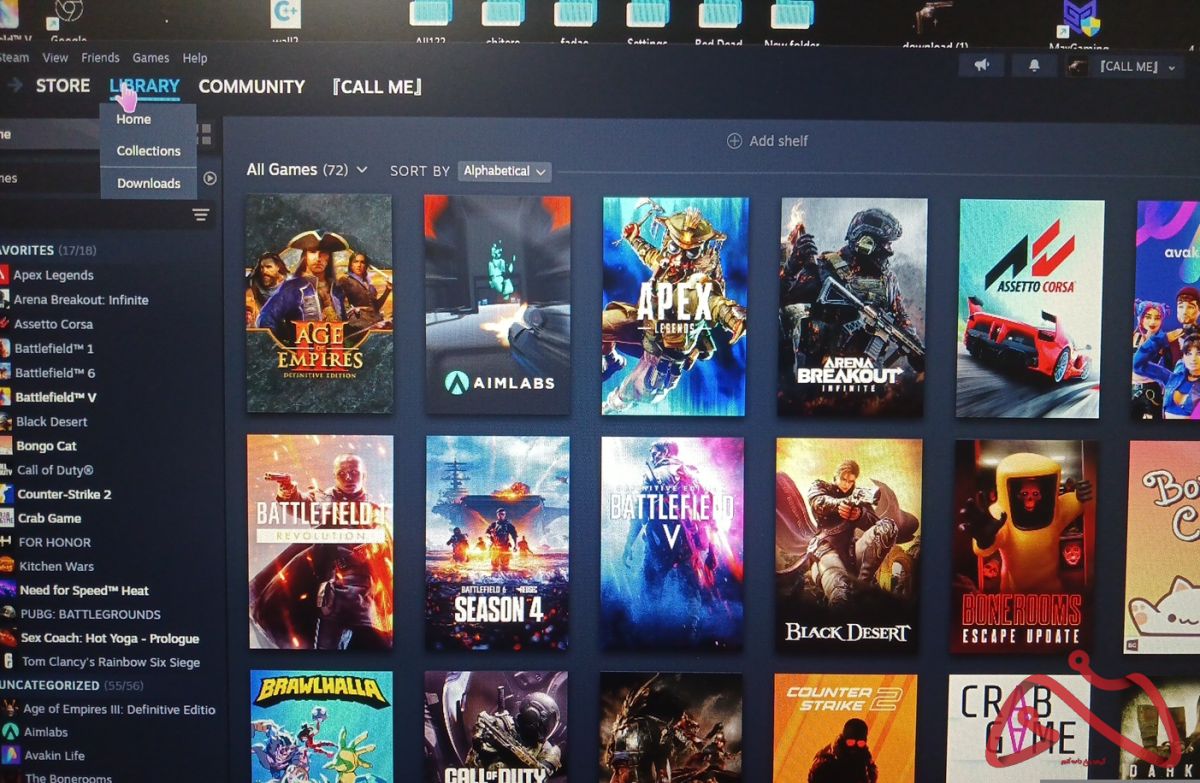Image resolution: width=1200 pixels, height=783 pixels.
Task: Go to the STORE tab
Action: pyautogui.click(x=63, y=86)
